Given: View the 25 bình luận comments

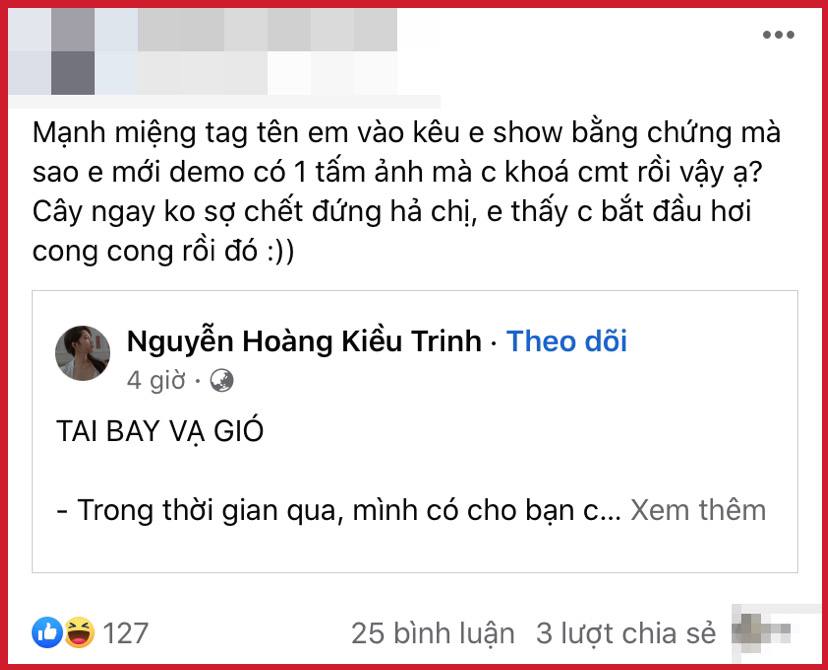Looking at the screenshot, I should pyautogui.click(x=433, y=633).
